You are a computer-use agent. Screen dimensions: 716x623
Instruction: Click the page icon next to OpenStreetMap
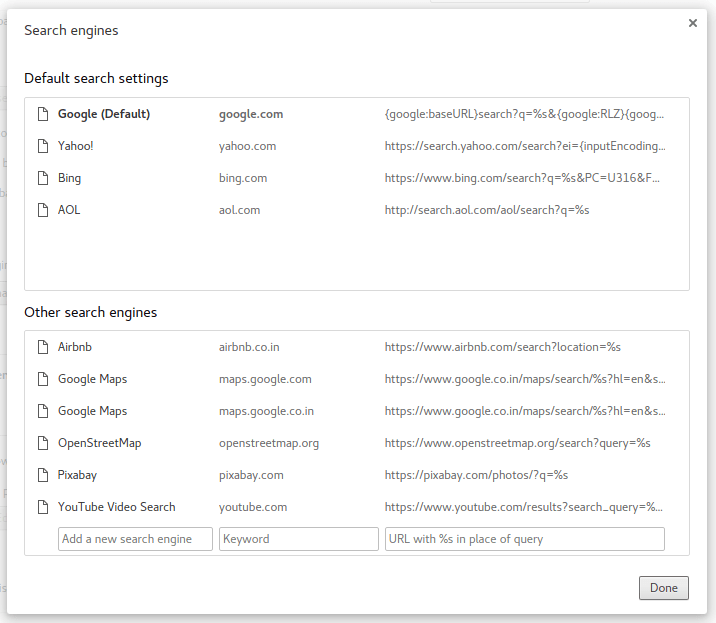(42, 443)
